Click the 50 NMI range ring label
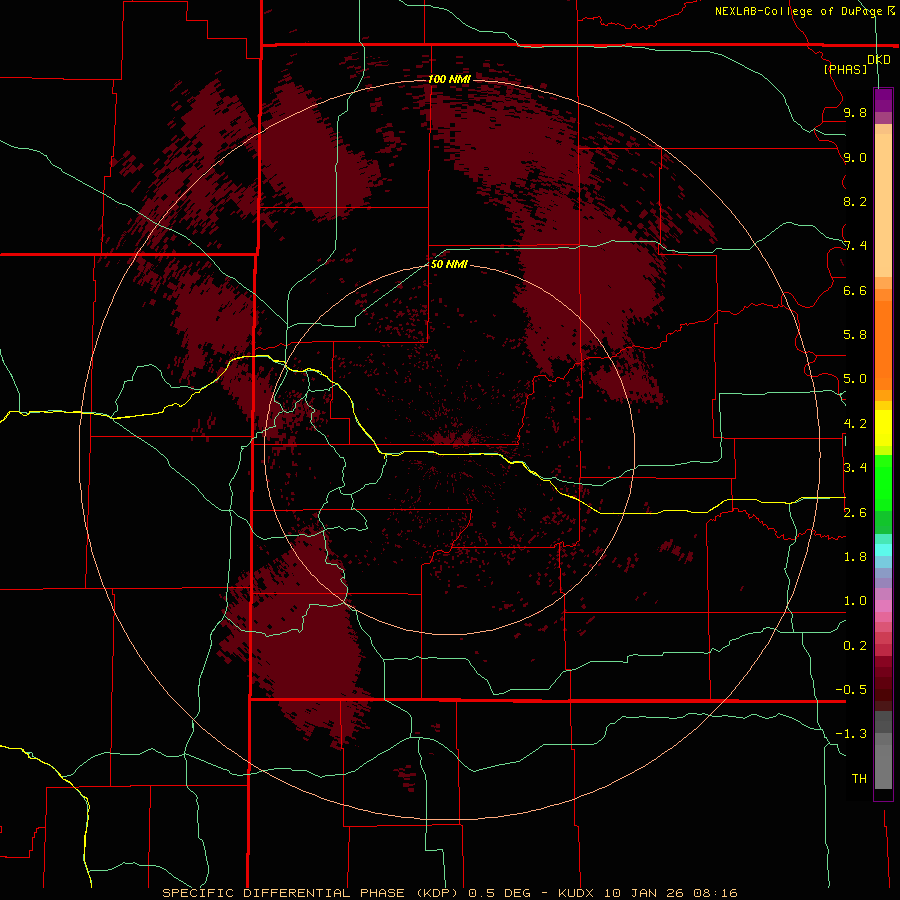 (x=449, y=264)
